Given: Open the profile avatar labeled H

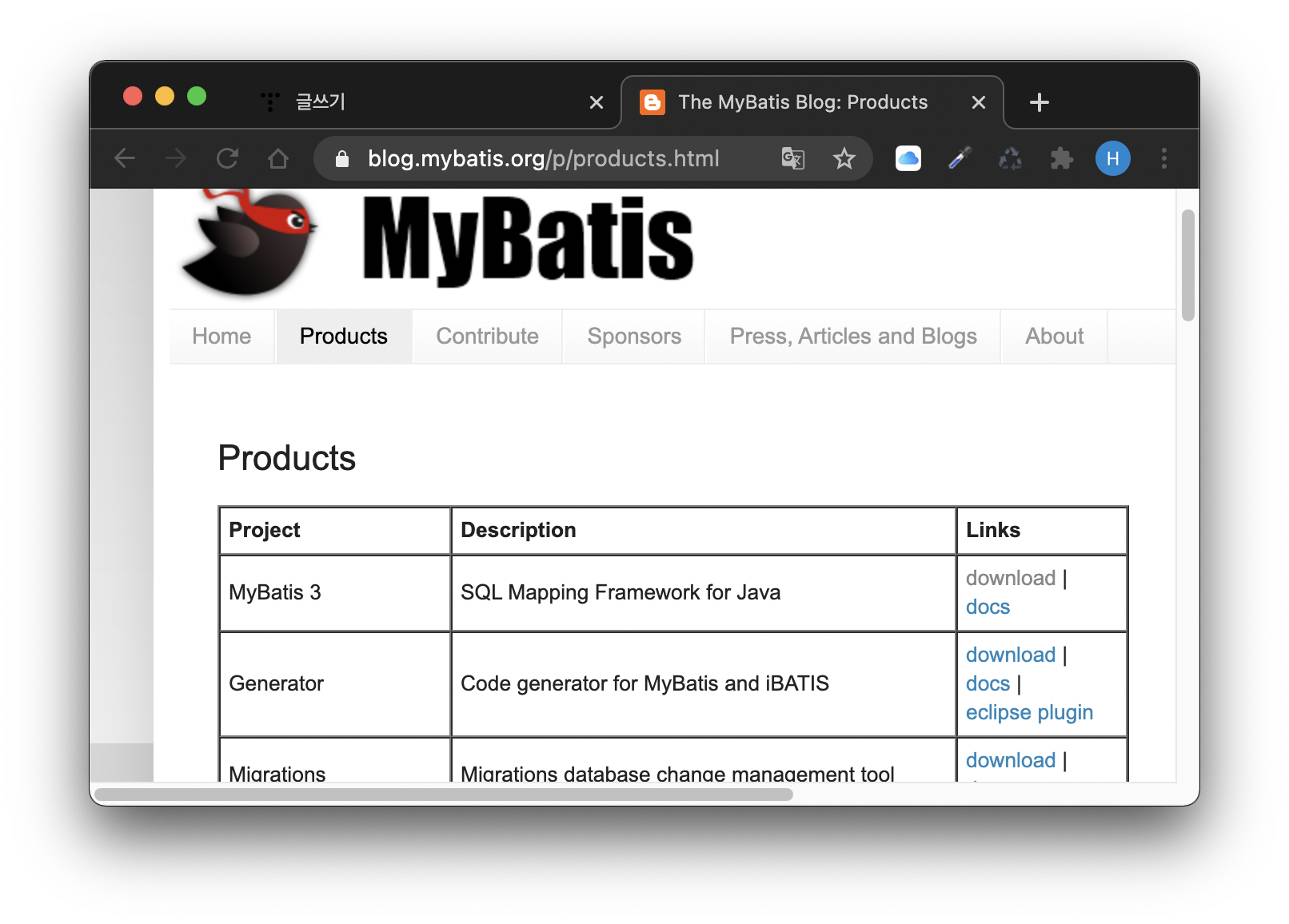Looking at the screenshot, I should point(1113,158).
